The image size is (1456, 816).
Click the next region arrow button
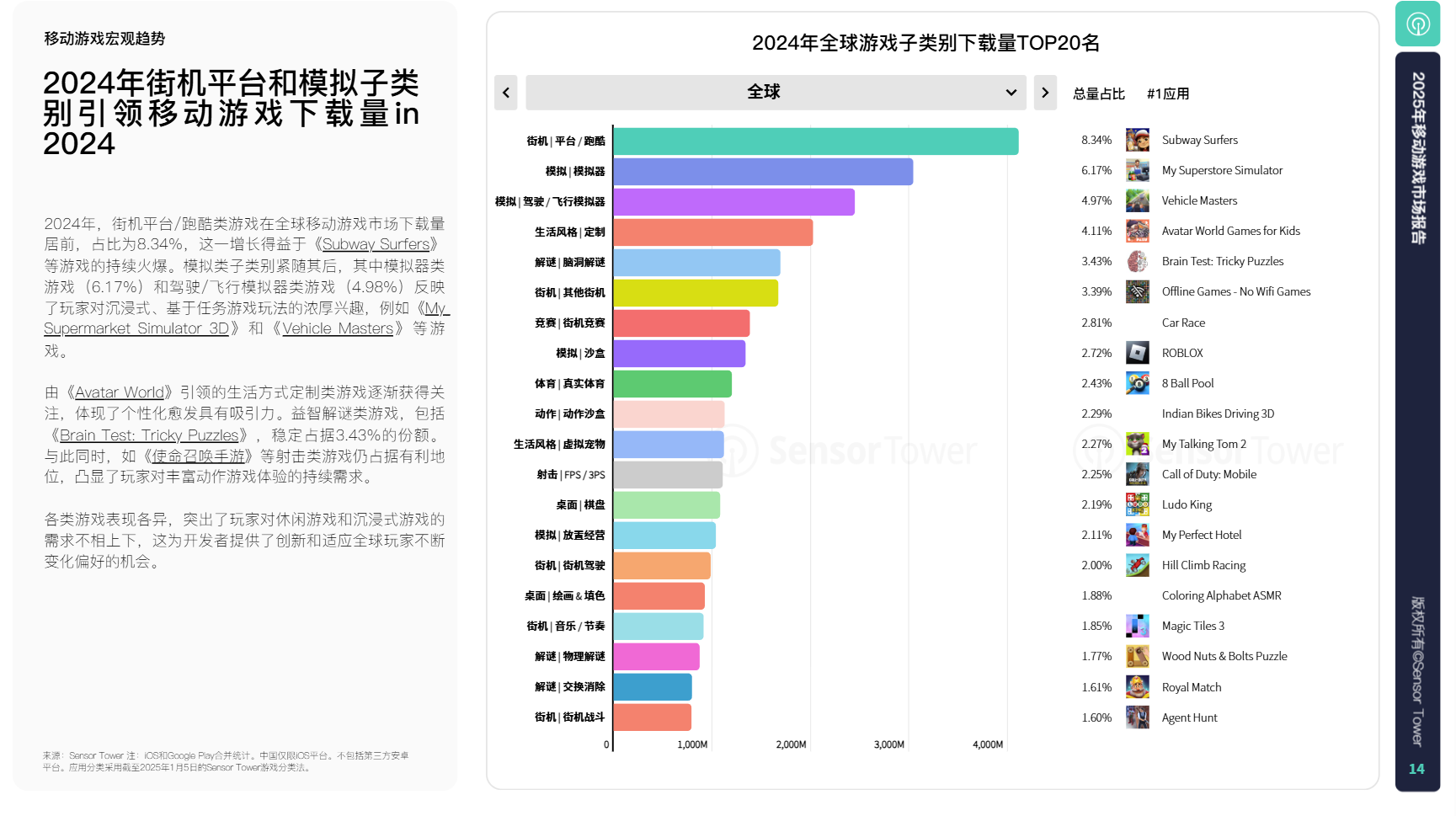(1044, 93)
